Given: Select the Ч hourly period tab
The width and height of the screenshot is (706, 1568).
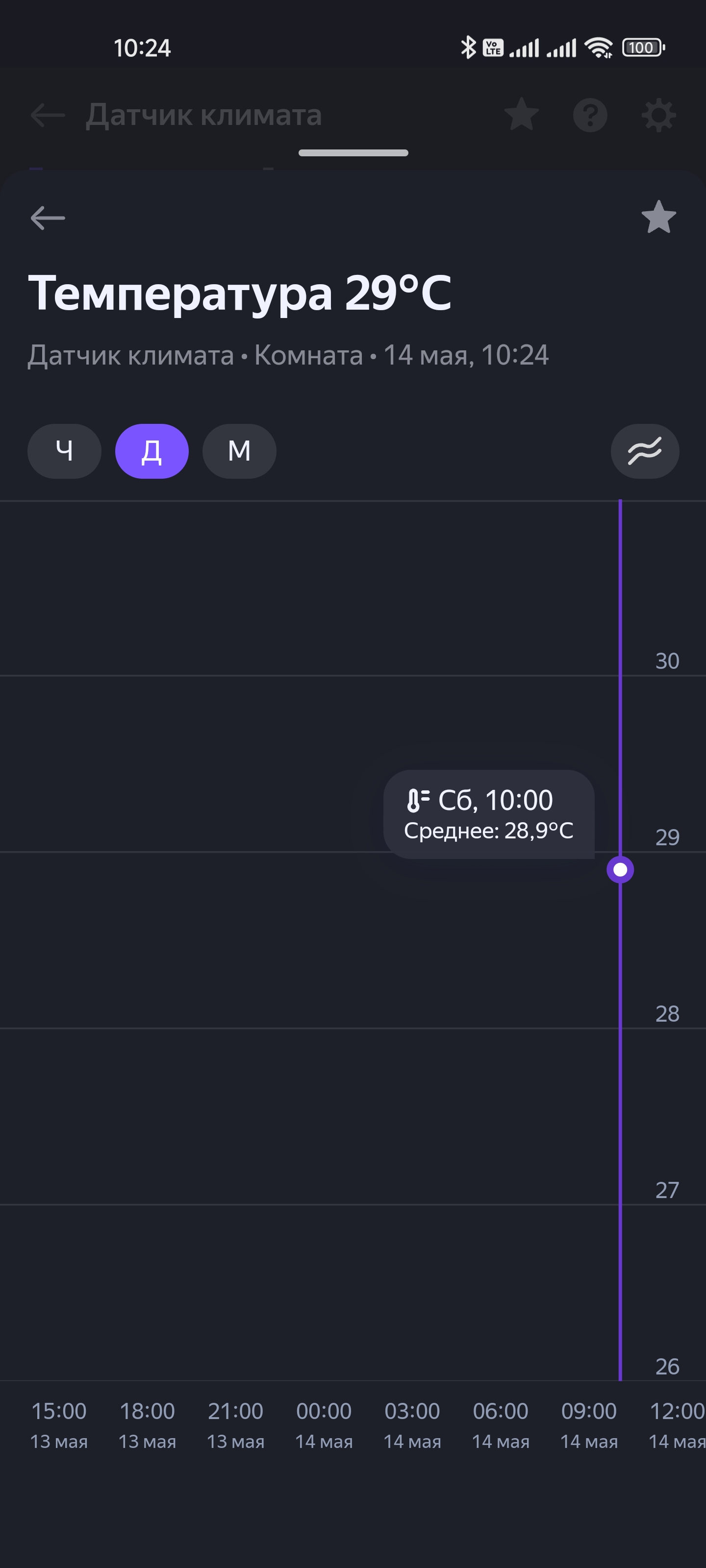Looking at the screenshot, I should [x=64, y=451].
